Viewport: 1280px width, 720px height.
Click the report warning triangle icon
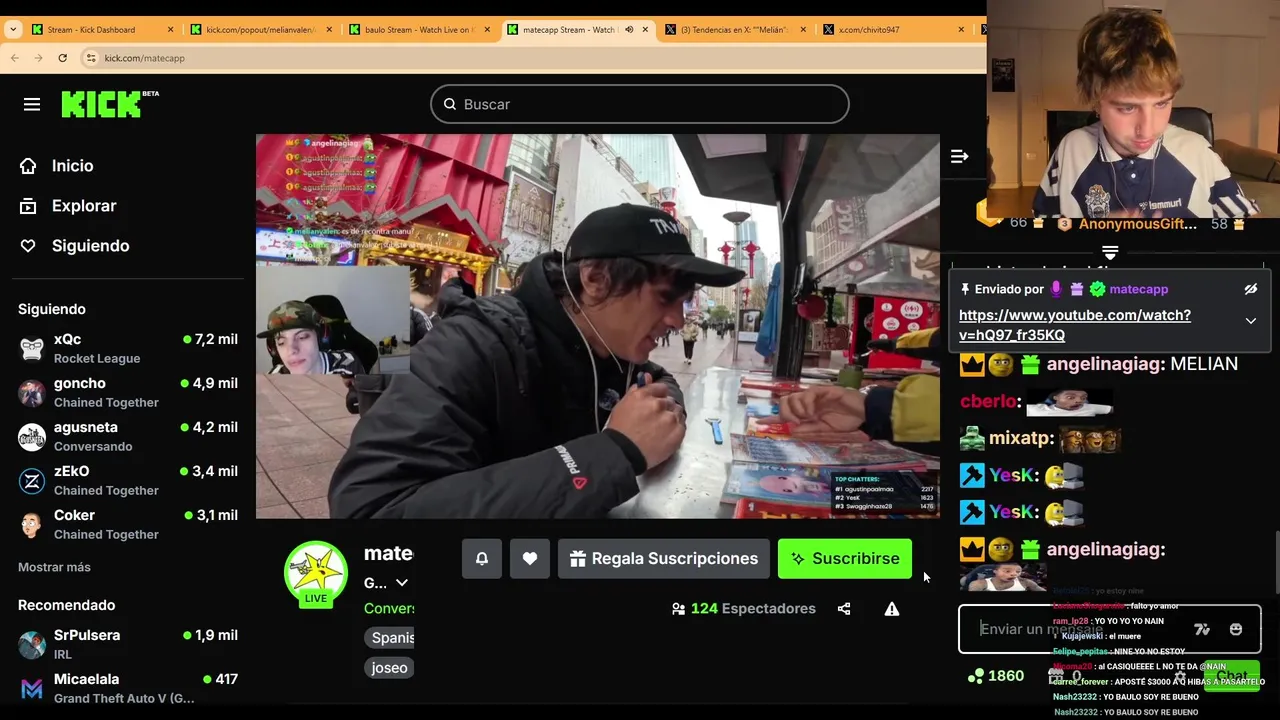(x=892, y=609)
